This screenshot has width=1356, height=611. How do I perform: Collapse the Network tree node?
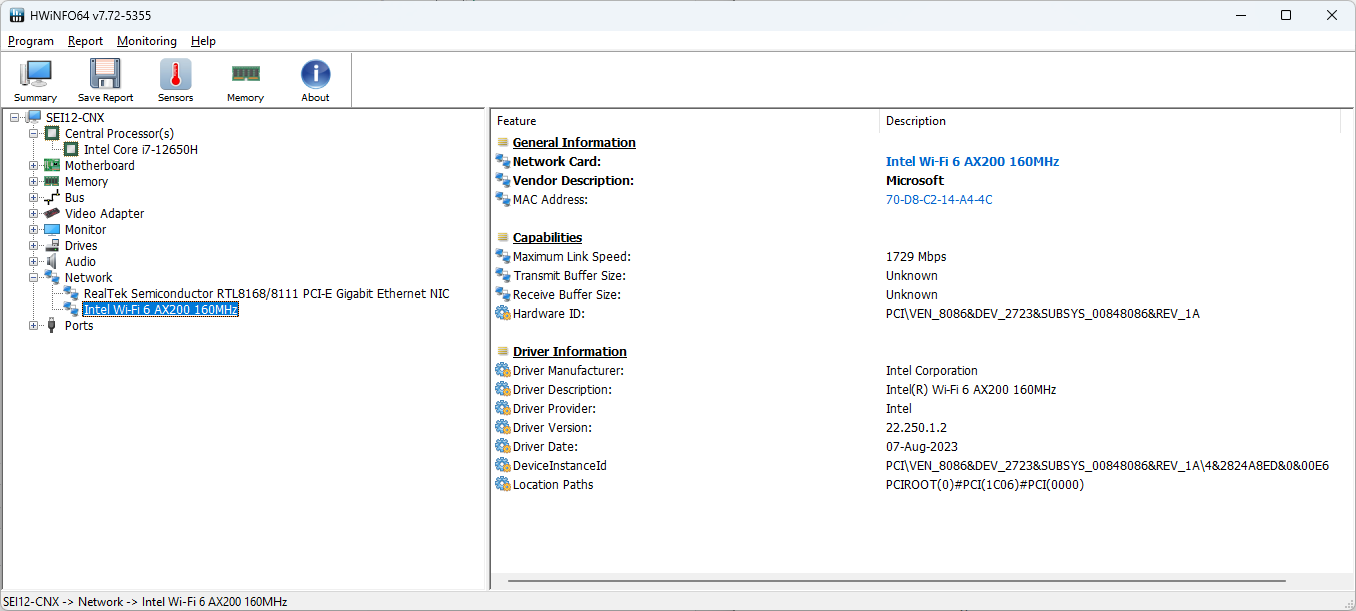34,278
